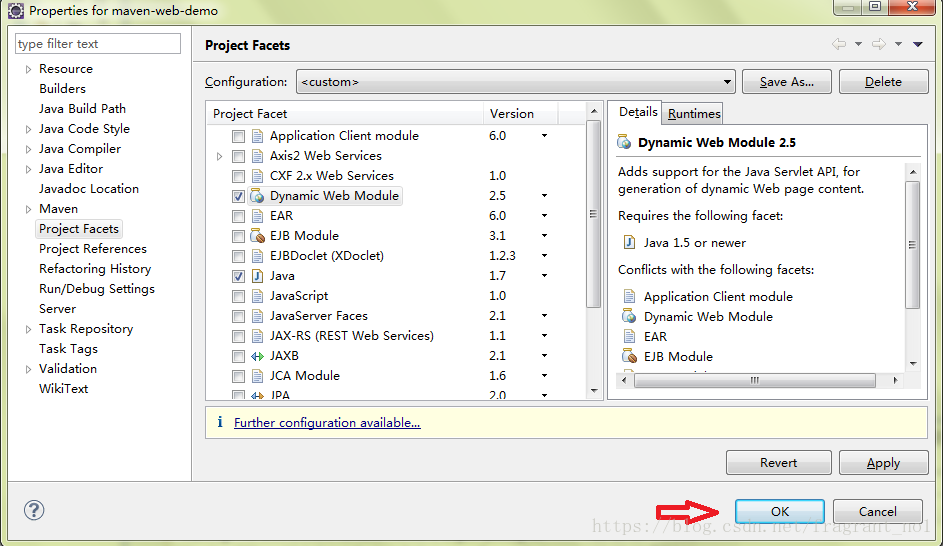Open Run/Debug Settings page
The width and height of the screenshot is (943, 546).
[x=97, y=289]
